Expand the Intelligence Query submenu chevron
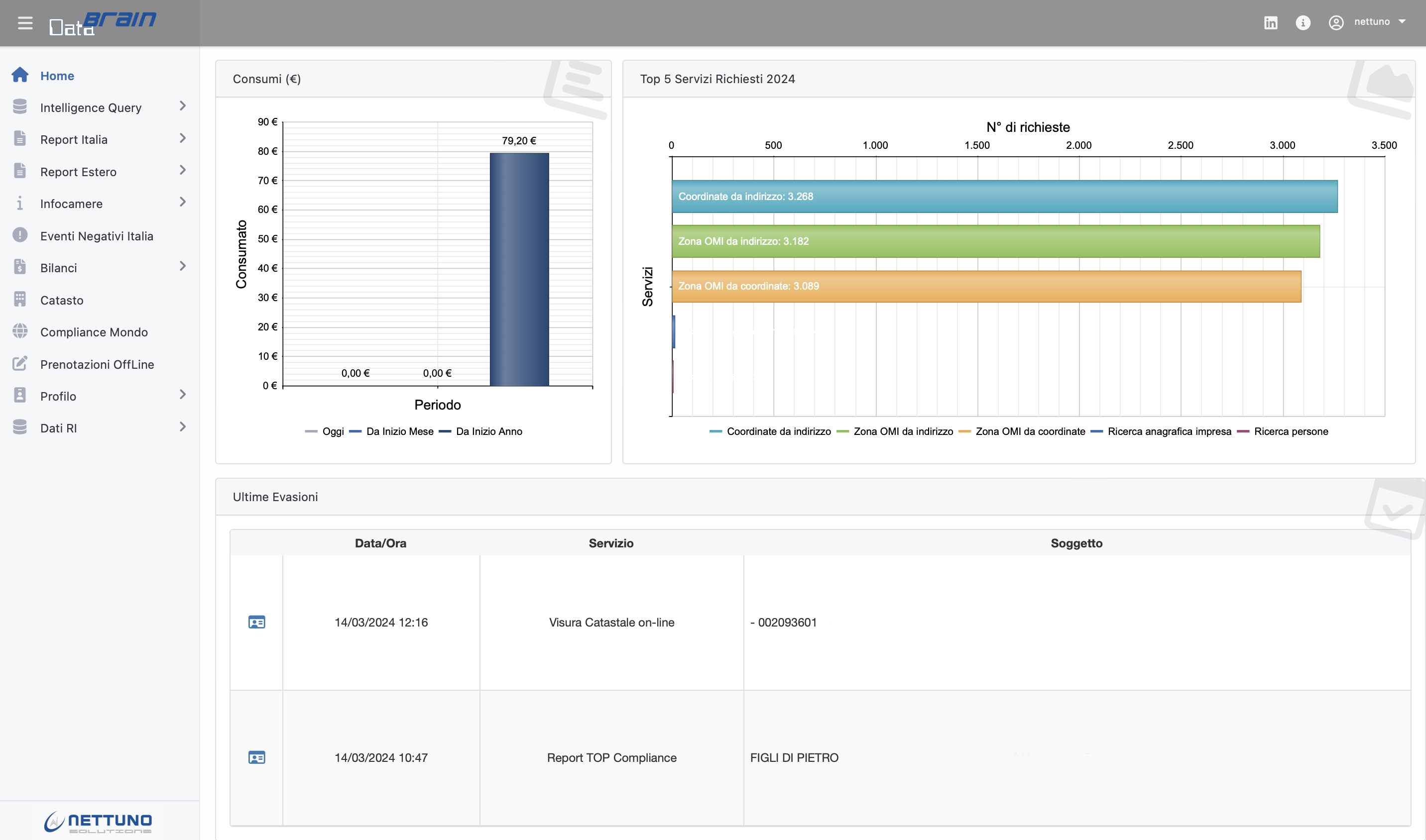Viewport: 1426px width, 840px height. point(182,106)
